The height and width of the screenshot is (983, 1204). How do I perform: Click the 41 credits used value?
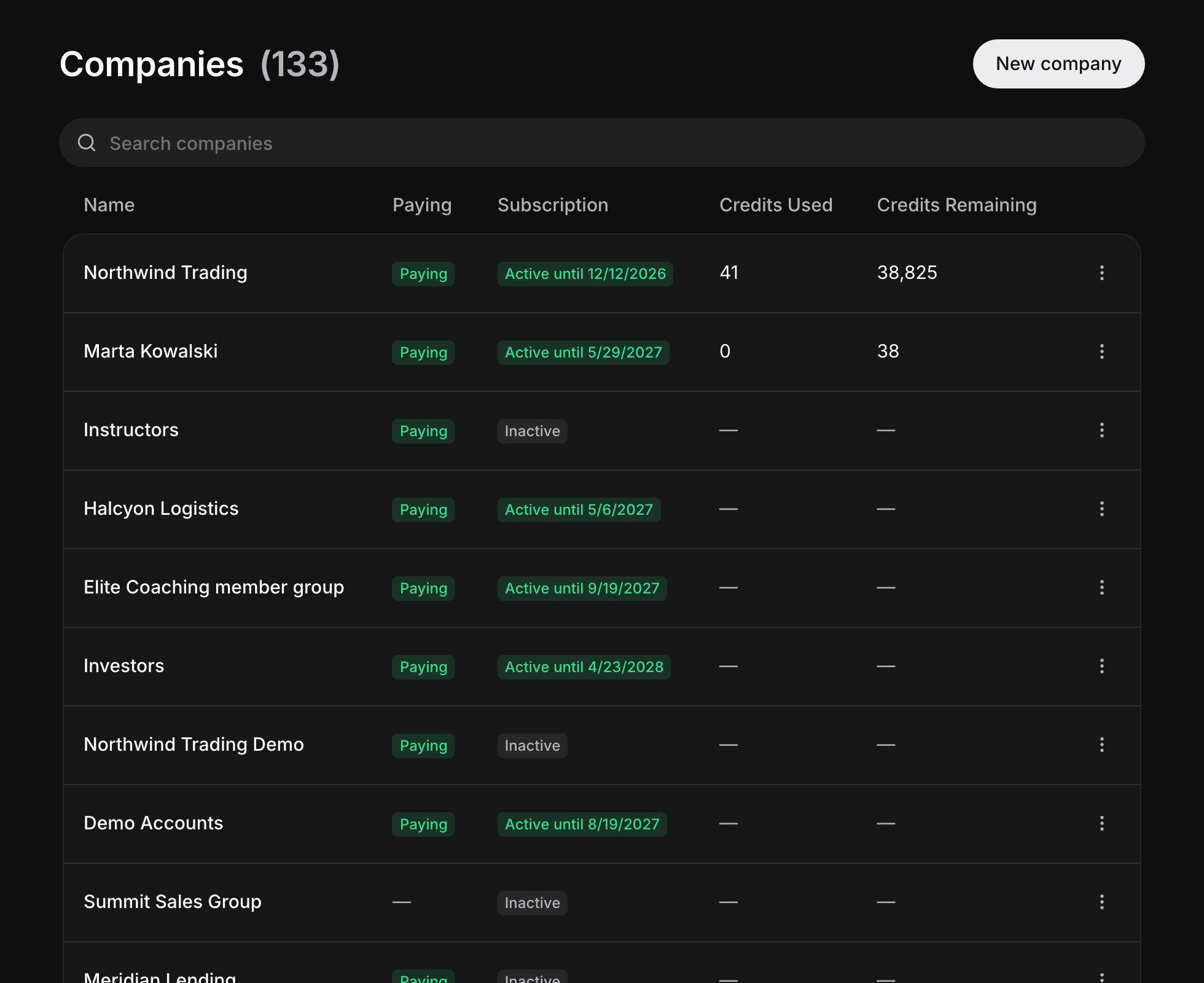pos(729,273)
